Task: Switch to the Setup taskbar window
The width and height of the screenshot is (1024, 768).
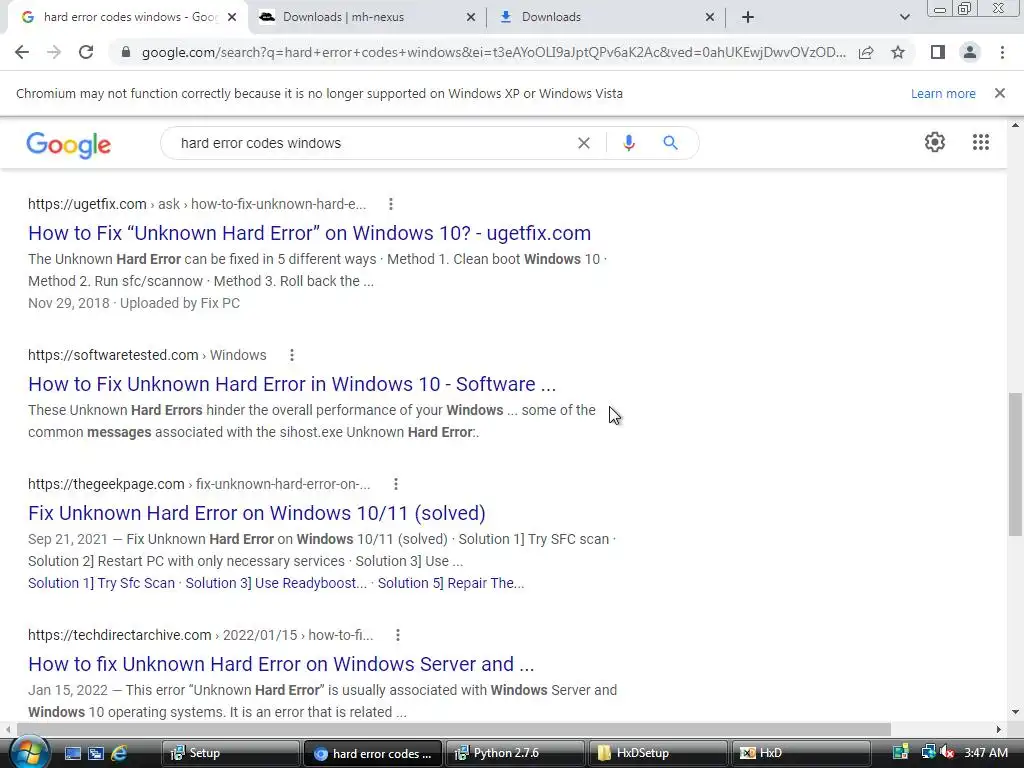Action: pos(230,753)
